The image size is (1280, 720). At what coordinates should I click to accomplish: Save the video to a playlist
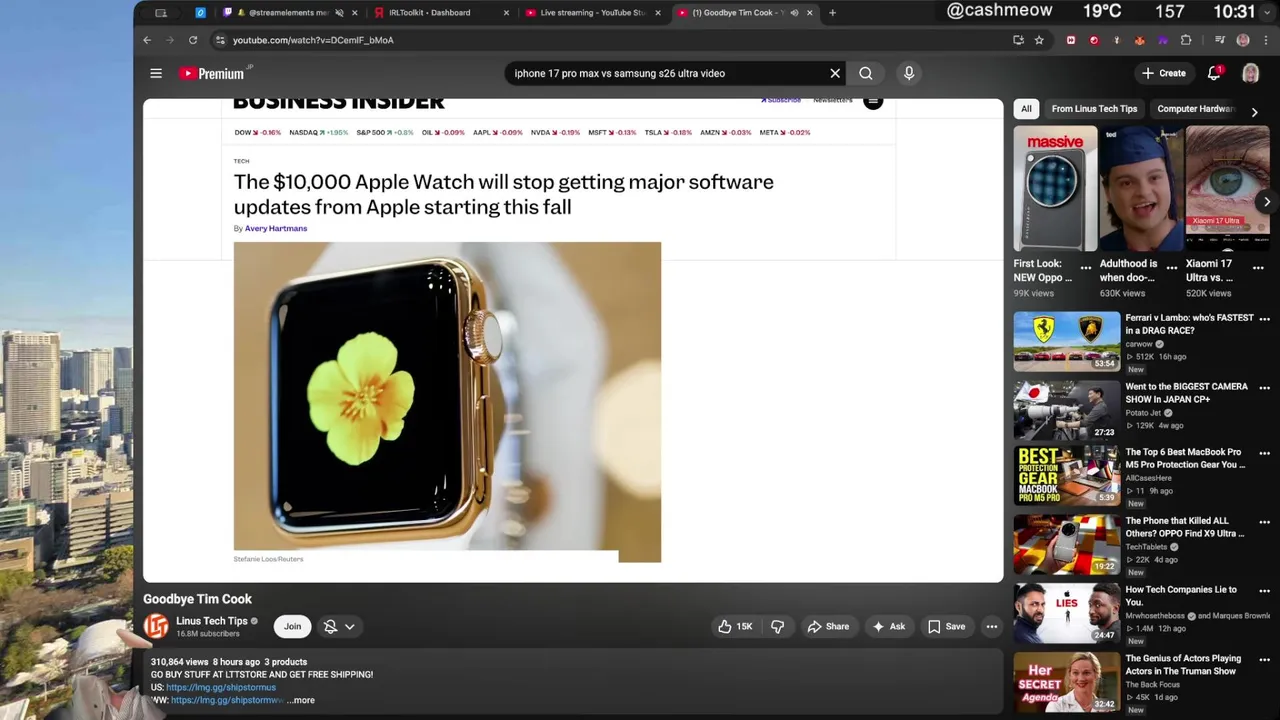946,627
